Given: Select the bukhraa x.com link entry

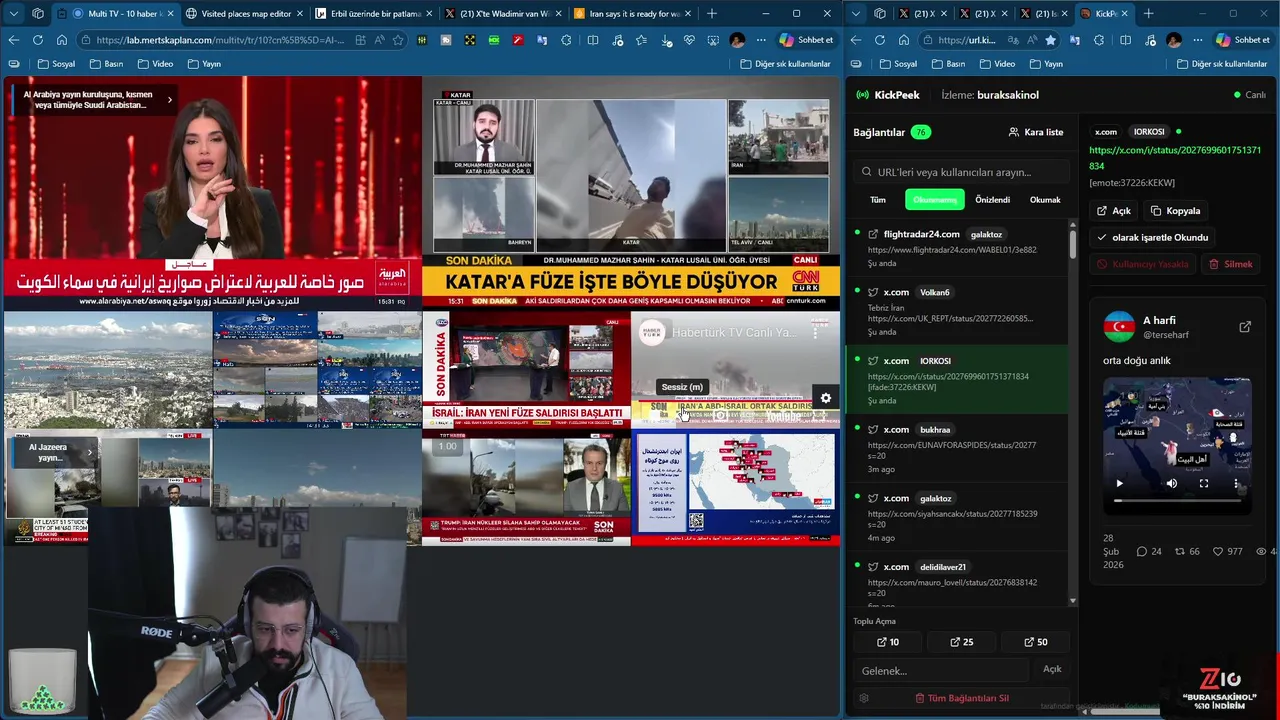Looking at the screenshot, I should pos(957,448).
